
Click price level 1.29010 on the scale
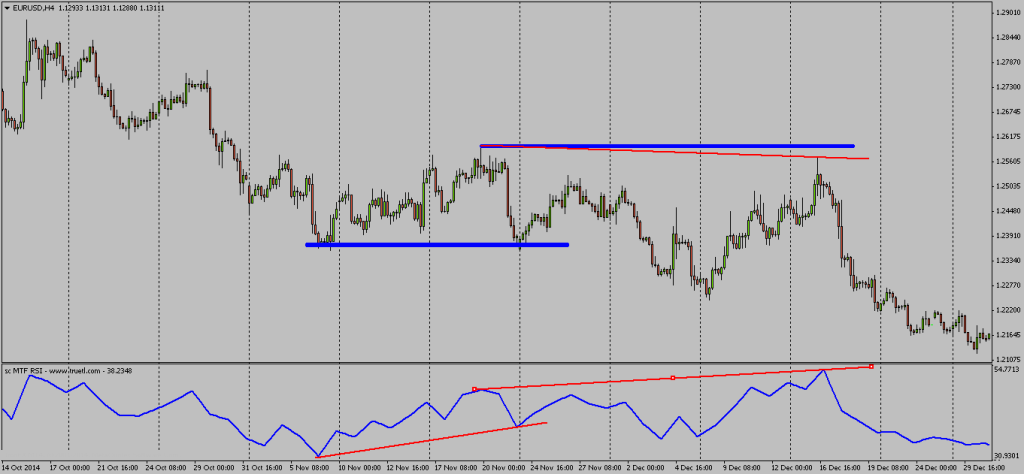tap(1006, 13)
